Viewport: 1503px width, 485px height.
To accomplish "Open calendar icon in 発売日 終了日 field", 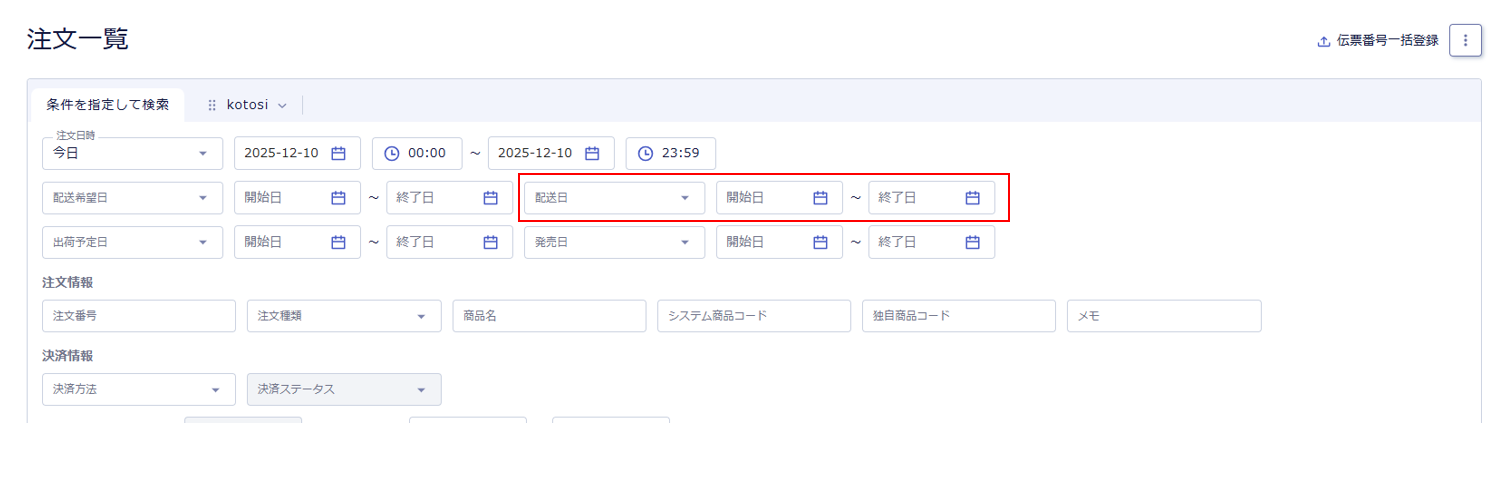I will [972, 242].
